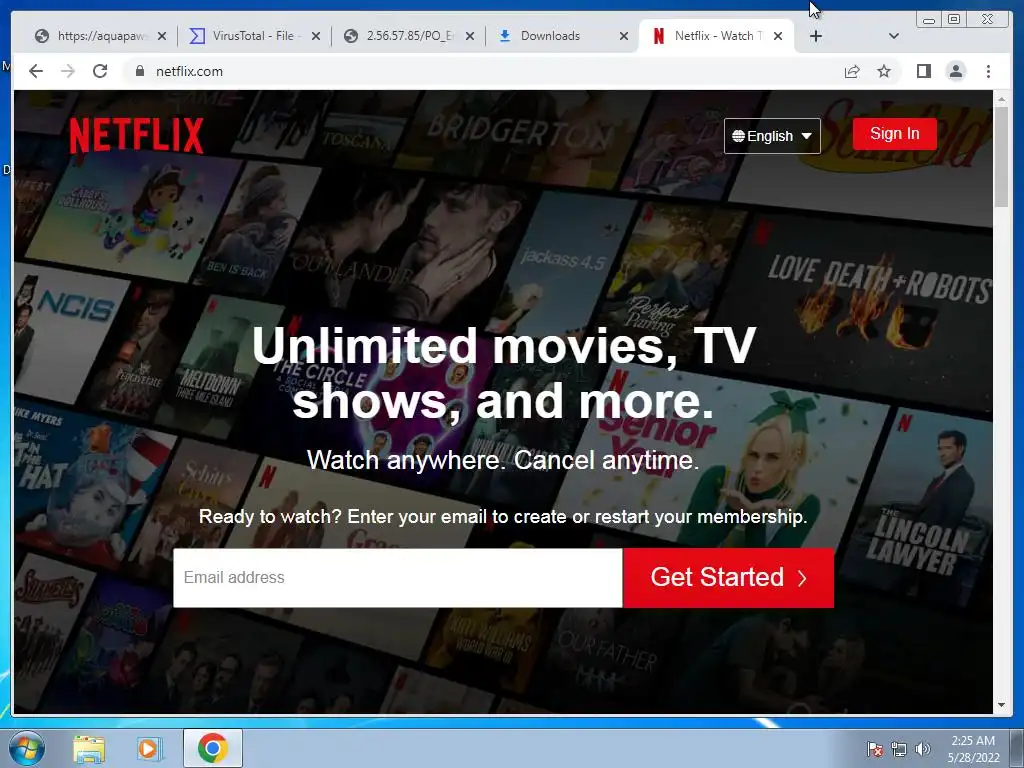1024x768 pixels.
Task: Open the browser side panel icon
Action: [923, 71]
